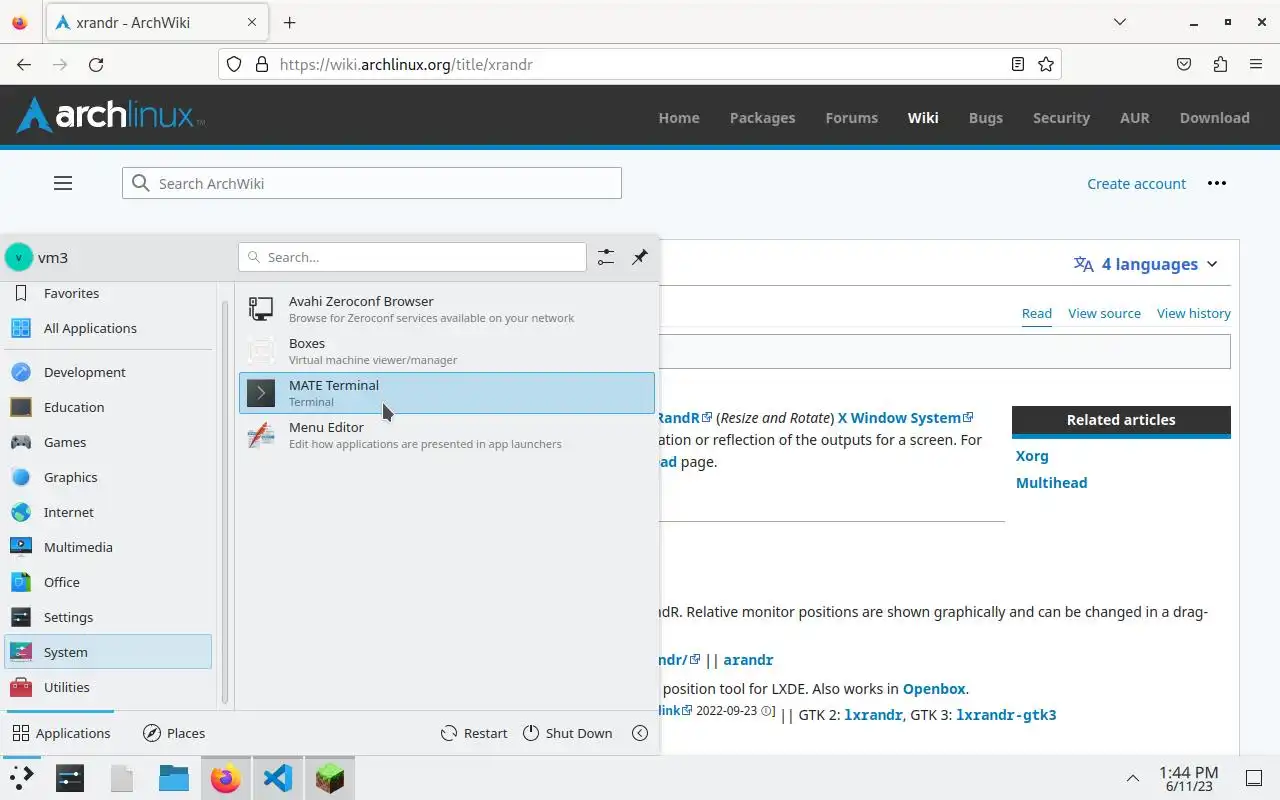Viewport: 1280px width, 800px height.
Task: Open the Internet category
Action: (108, 512)
